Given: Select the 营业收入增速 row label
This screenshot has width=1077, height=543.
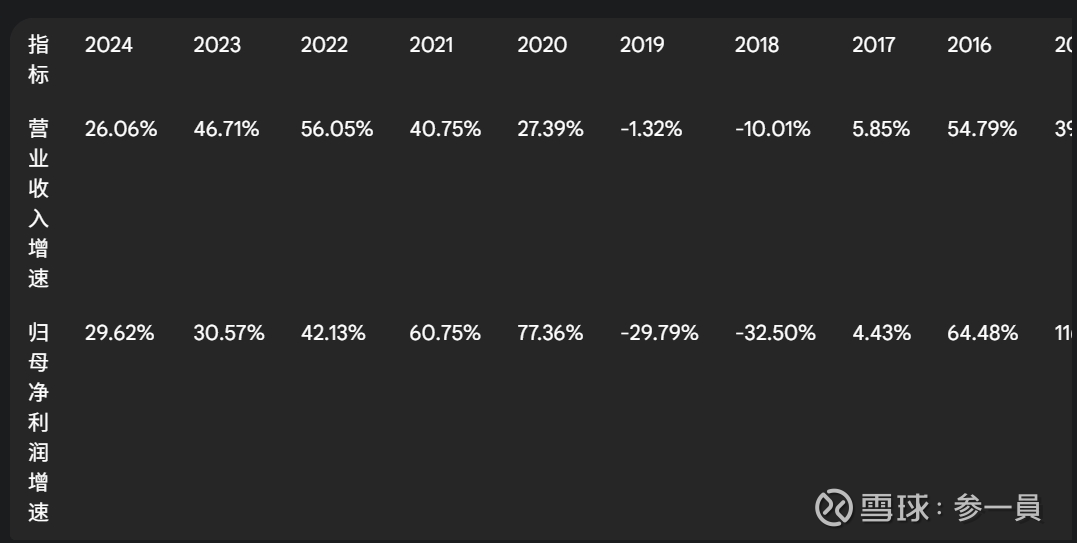Looking at the screenshot, I should (38, 203).
